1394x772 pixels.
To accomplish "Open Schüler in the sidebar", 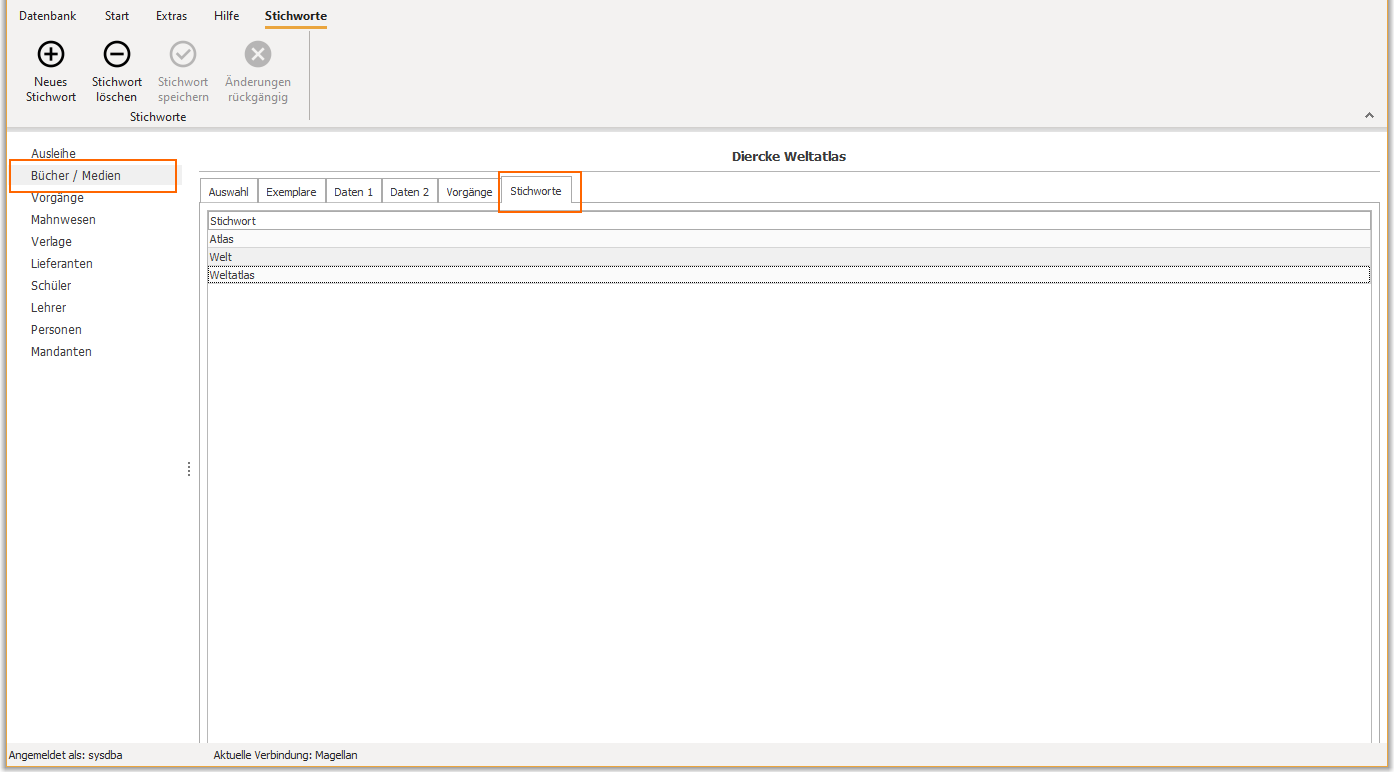I will click(x=51, y=286).
